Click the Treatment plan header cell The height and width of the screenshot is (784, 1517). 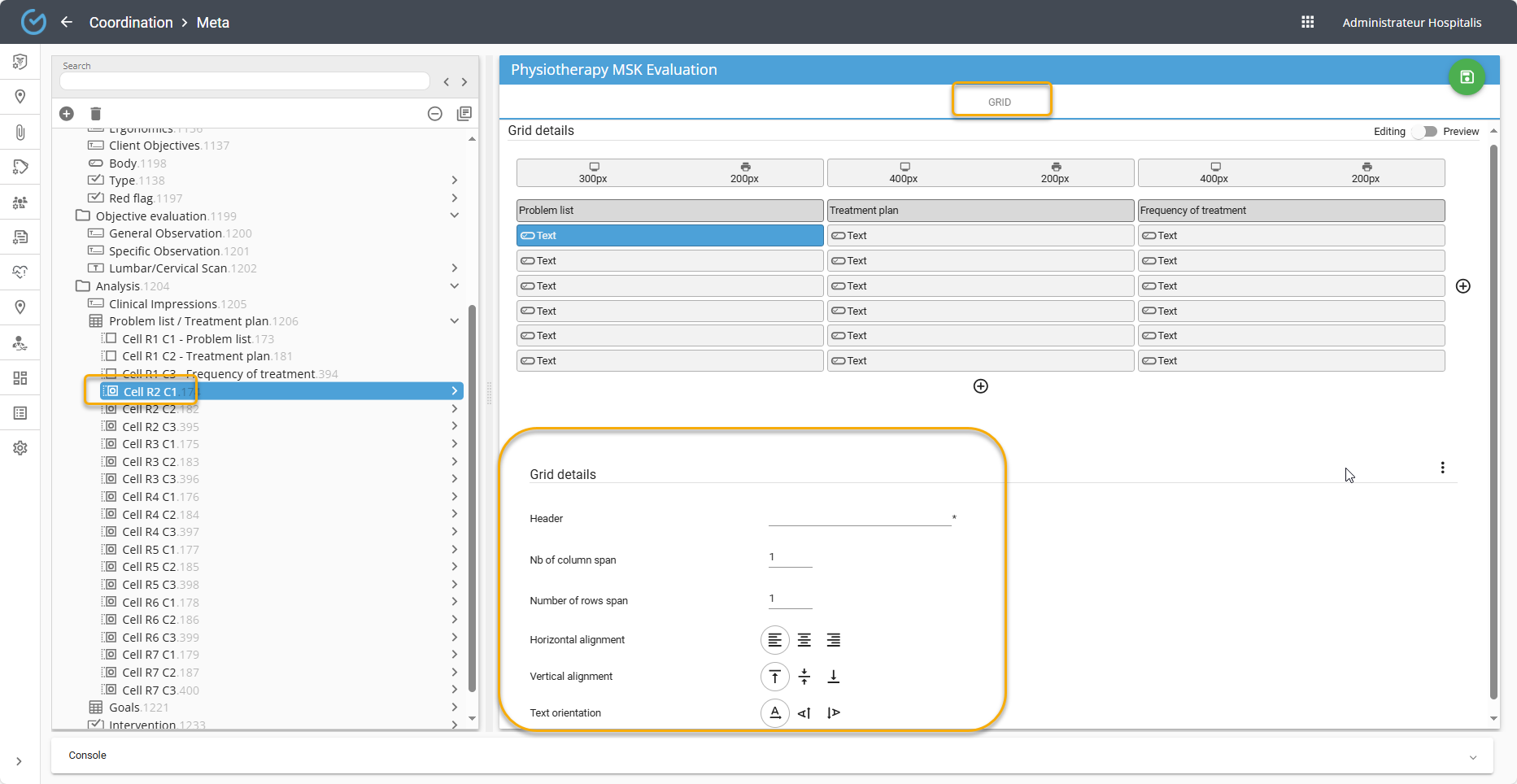[x=979, y=211]
